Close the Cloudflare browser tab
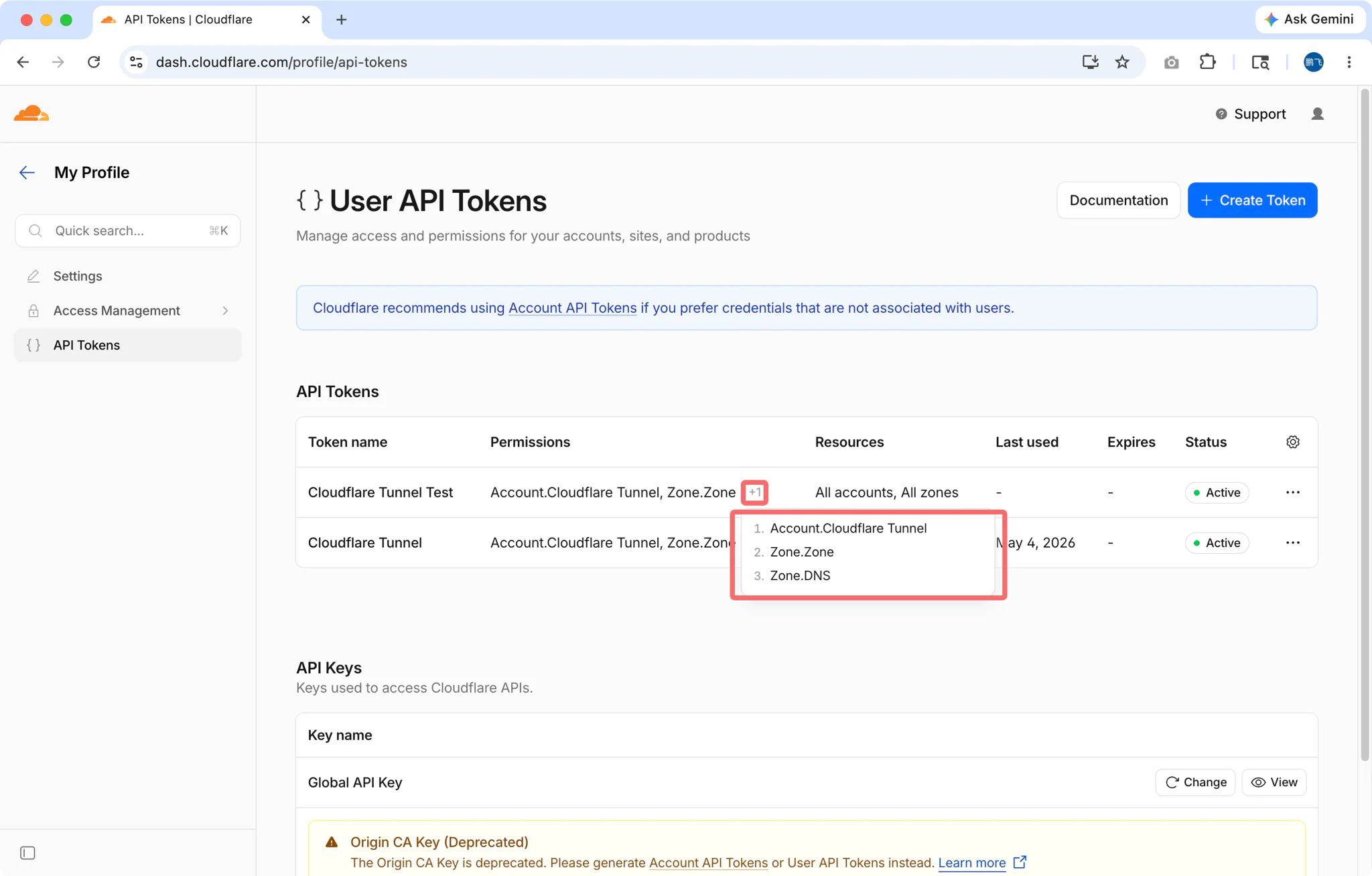The image size is (1372, 876). tap(306, 19)
